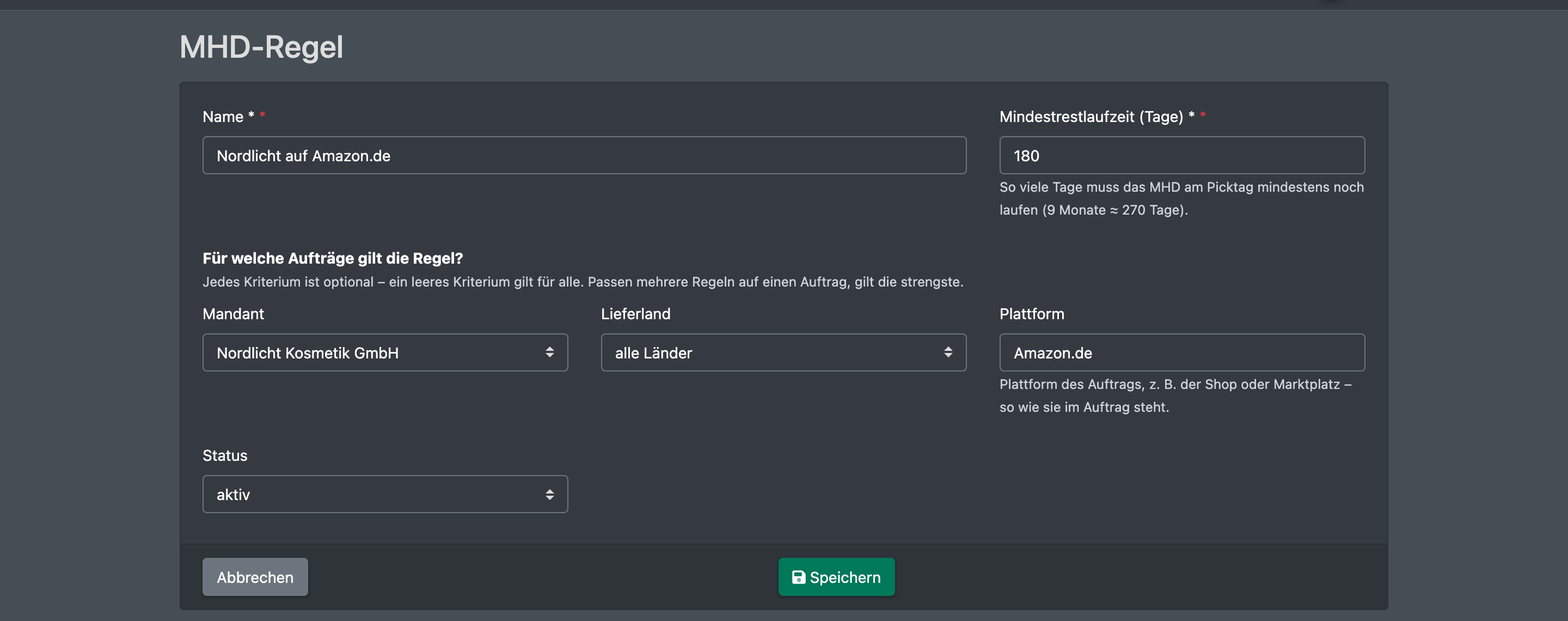Open the Status dropdown showing 'aktiv'
The image size is (1568, 621).
pyautogui.click(x=385, y=495)
